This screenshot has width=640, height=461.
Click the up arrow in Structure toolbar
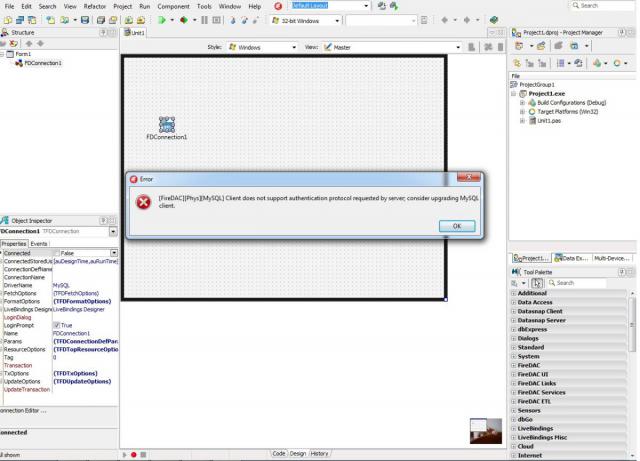click(29, 43)
